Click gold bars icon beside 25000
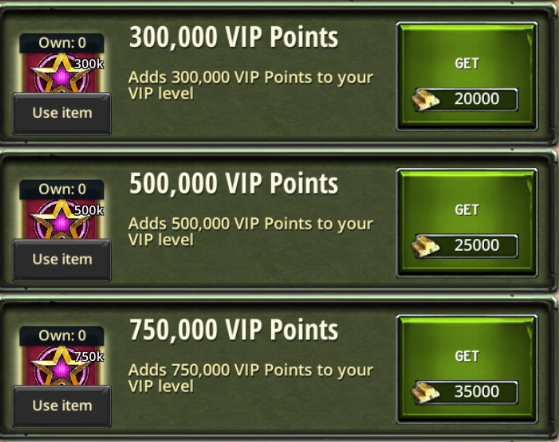The image size is (559, 442). [425, 246]
